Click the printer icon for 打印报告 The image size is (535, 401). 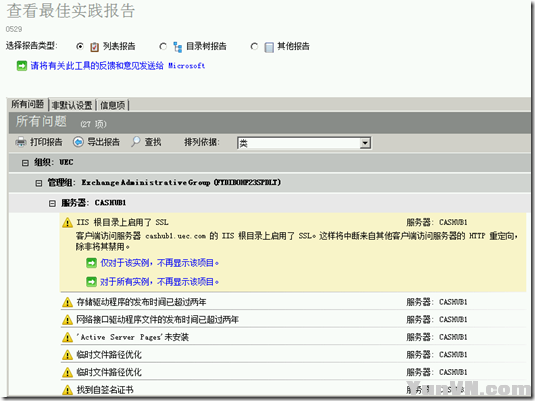[x=21, y=142]
